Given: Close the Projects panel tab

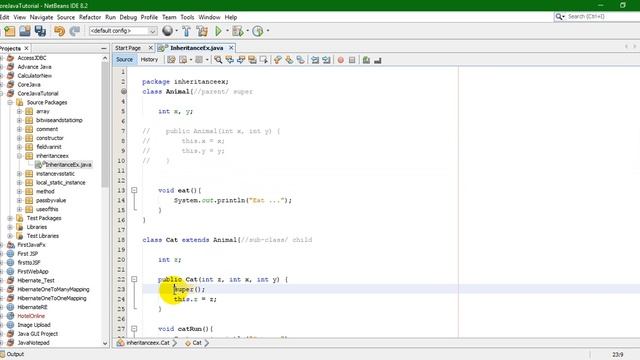Looking at the screenshot, I should pyautogui.click(x=27, y=48).
